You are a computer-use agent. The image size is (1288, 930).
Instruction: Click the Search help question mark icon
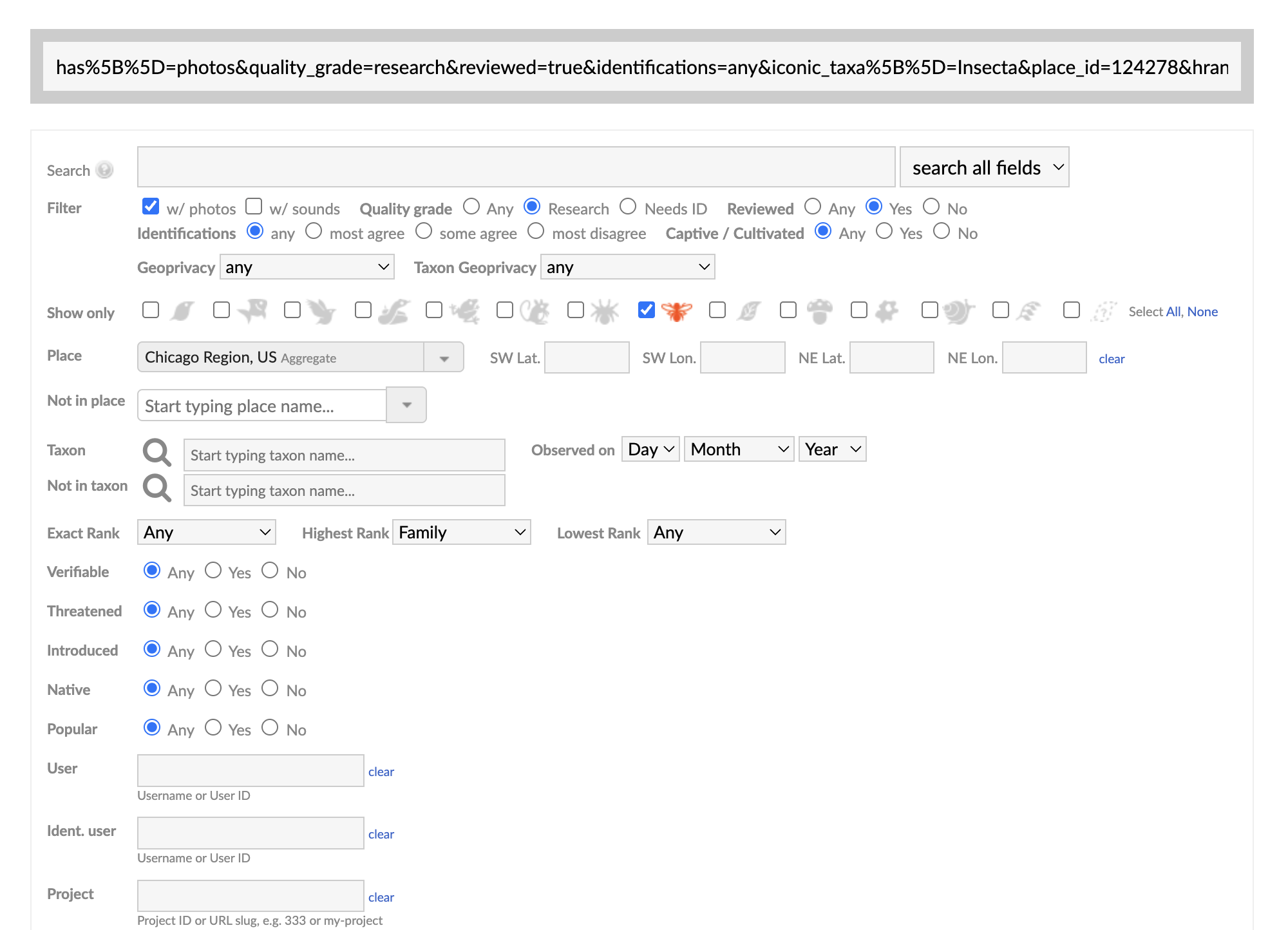(x=104, y=170)
